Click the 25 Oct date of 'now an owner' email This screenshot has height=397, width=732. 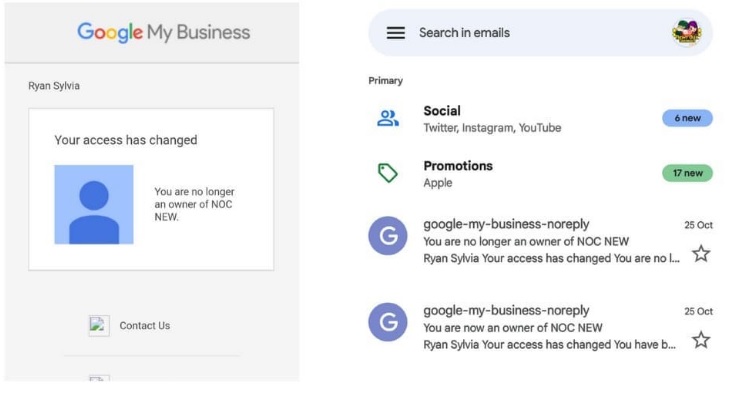[698, 312]
